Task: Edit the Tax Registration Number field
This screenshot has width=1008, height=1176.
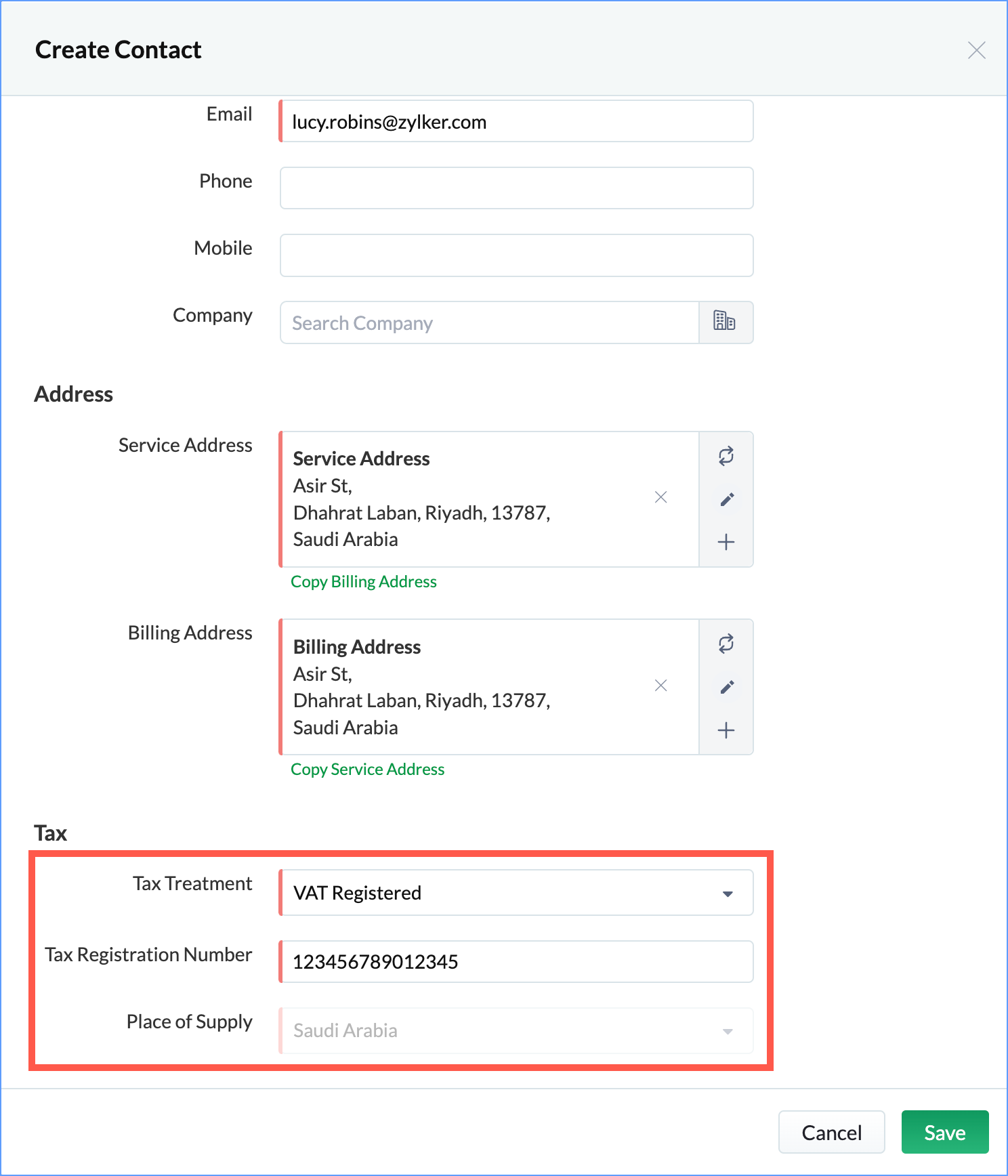Action: click(x=516, y=961)
